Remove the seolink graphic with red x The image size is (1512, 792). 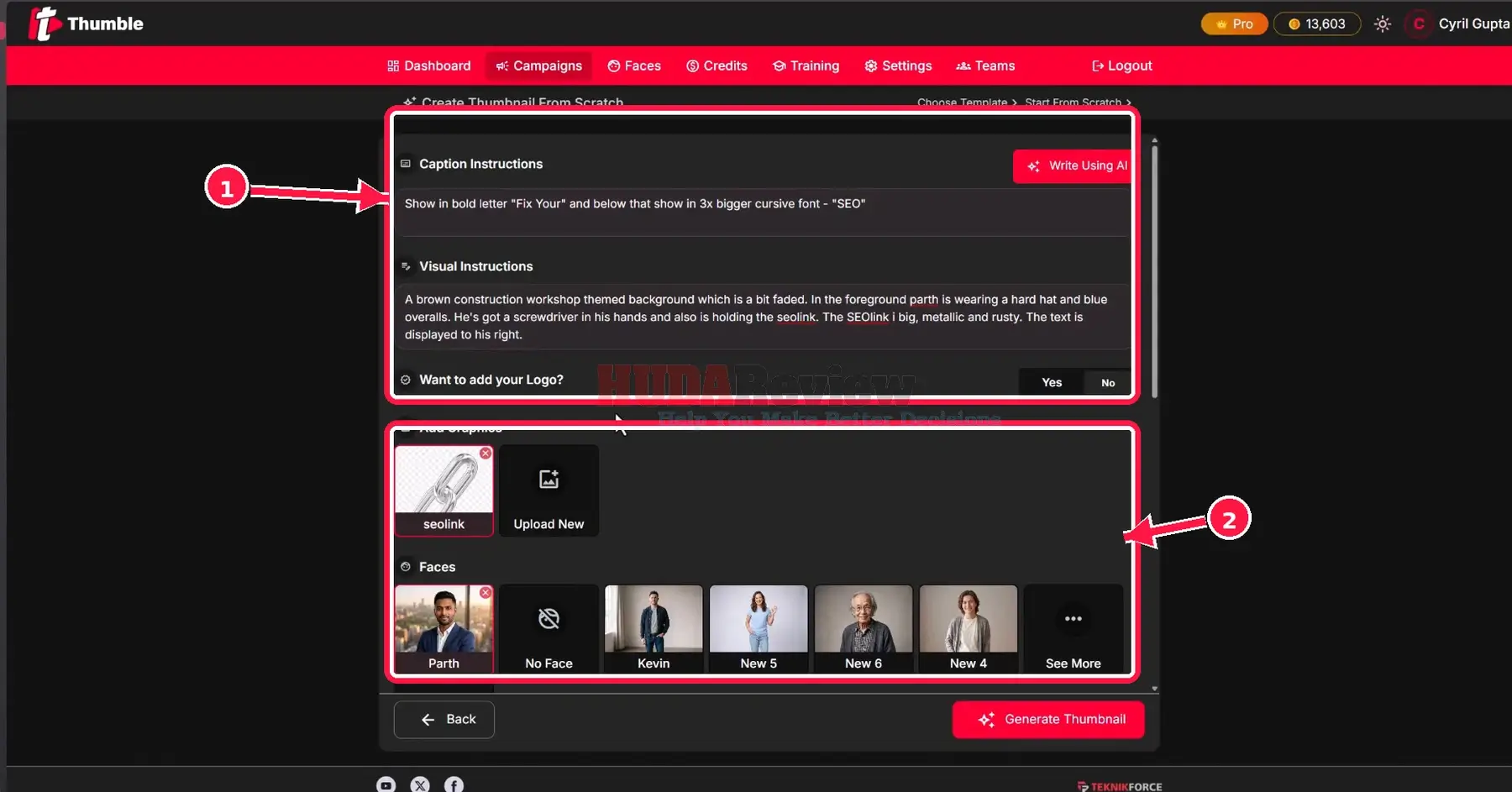coord(486,454)
